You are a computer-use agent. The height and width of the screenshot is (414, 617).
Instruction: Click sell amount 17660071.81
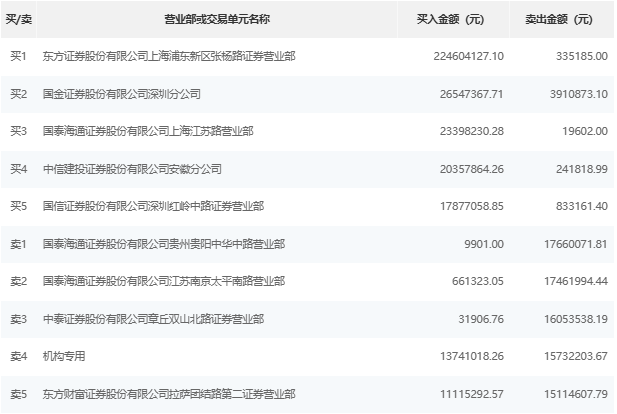click(x=576, y=244)
